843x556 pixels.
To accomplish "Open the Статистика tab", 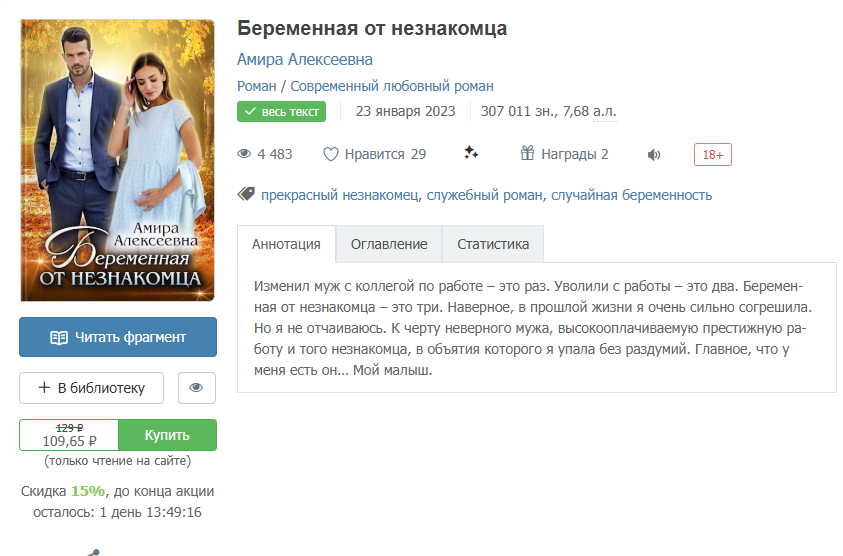I will [493, 244].
